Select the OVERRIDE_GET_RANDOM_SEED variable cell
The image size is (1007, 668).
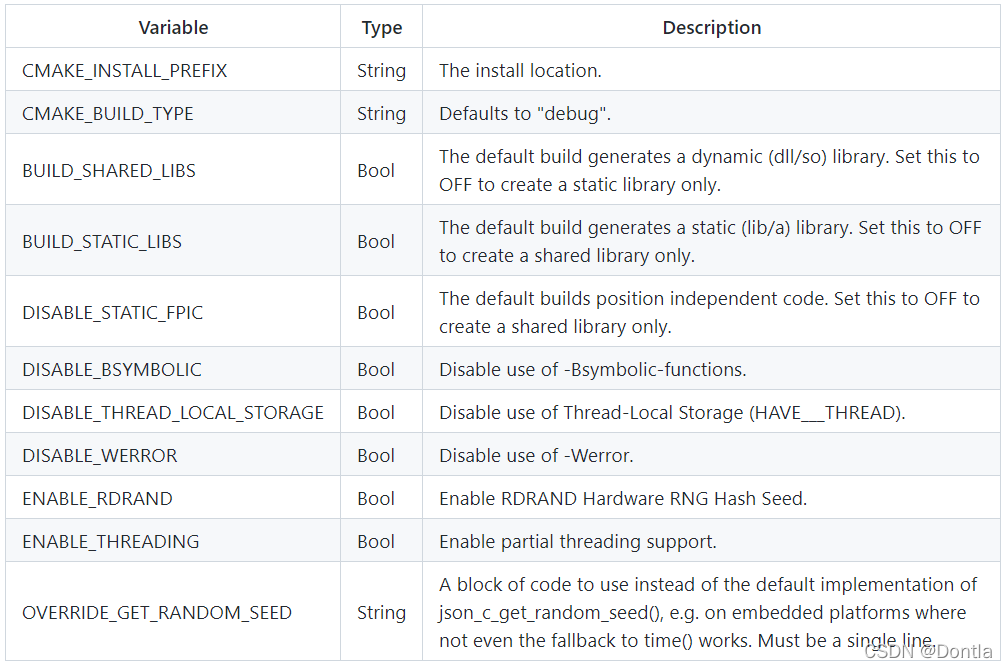coord(157,613)
